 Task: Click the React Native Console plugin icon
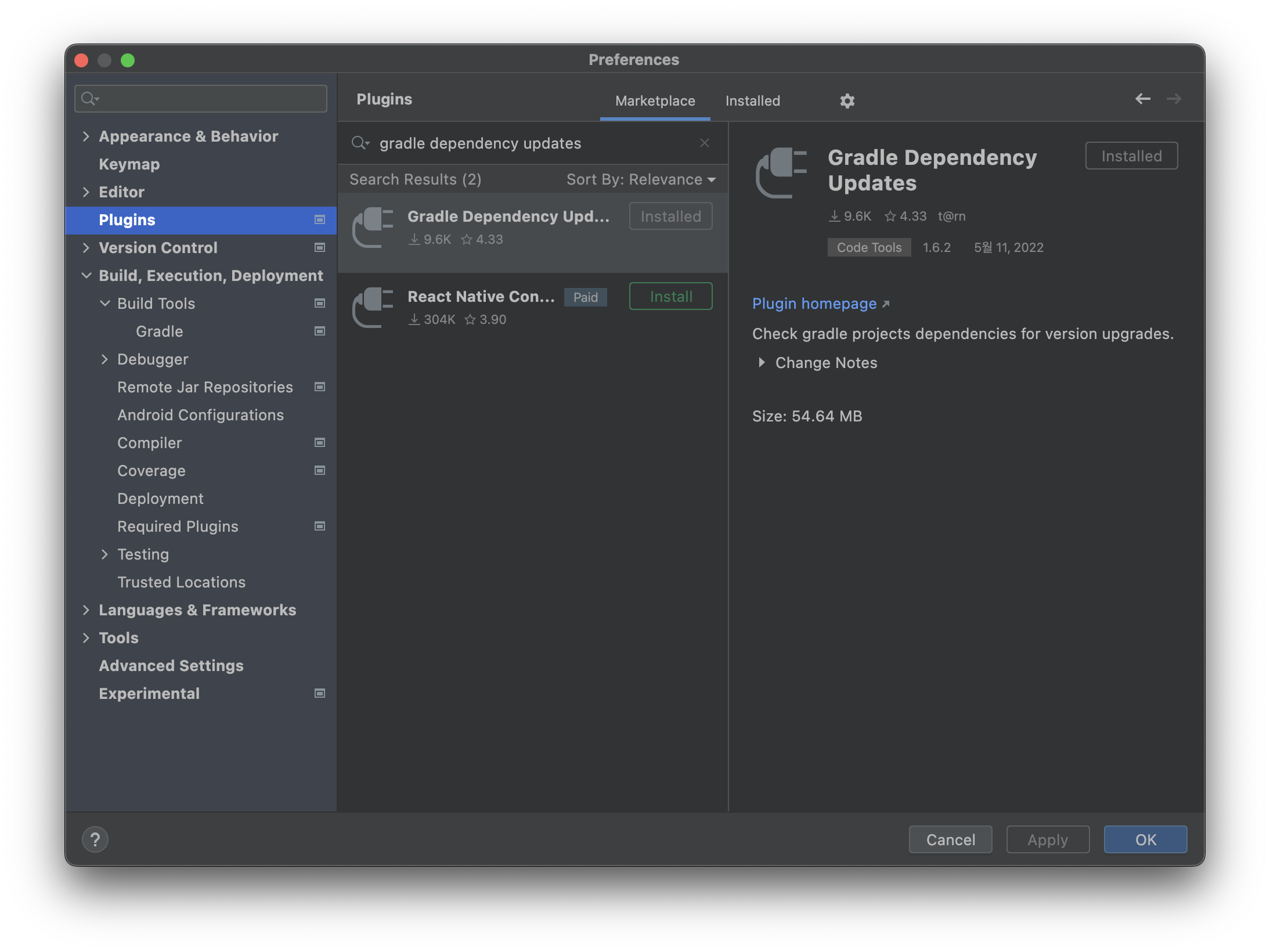point(373,308)
